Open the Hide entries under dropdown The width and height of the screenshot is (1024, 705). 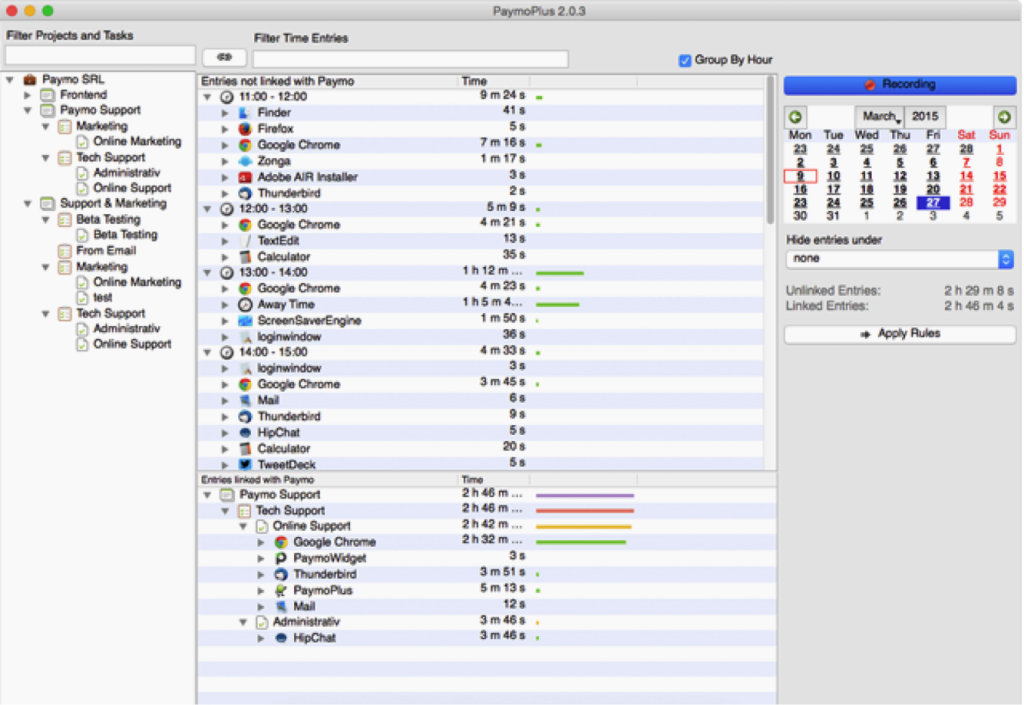coord(900,259)
